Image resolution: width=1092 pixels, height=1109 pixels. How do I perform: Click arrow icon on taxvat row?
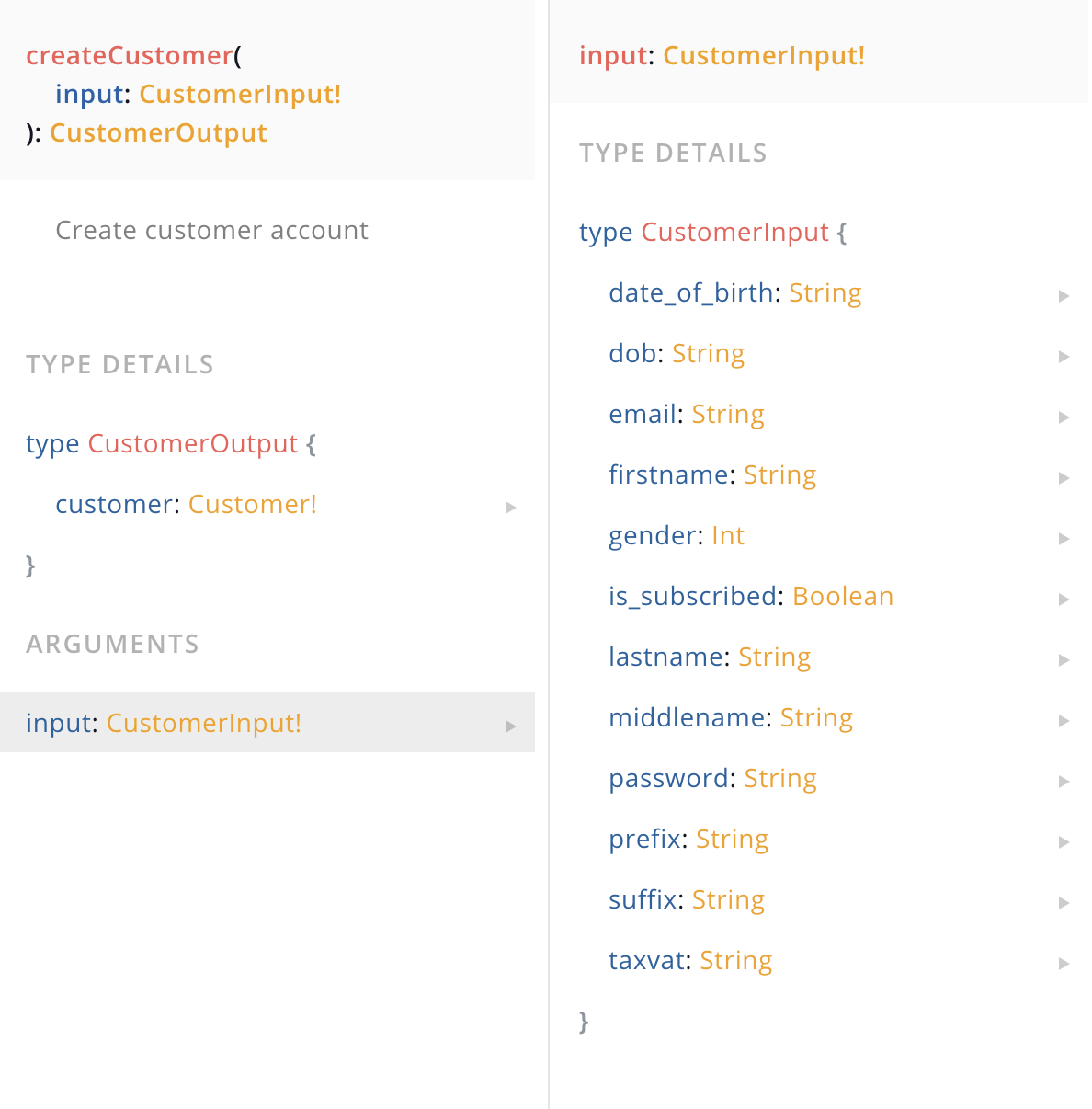tap(1064, 964)
